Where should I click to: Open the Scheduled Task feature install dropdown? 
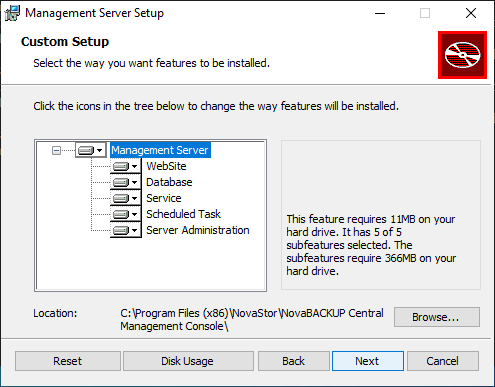[126, 214]
